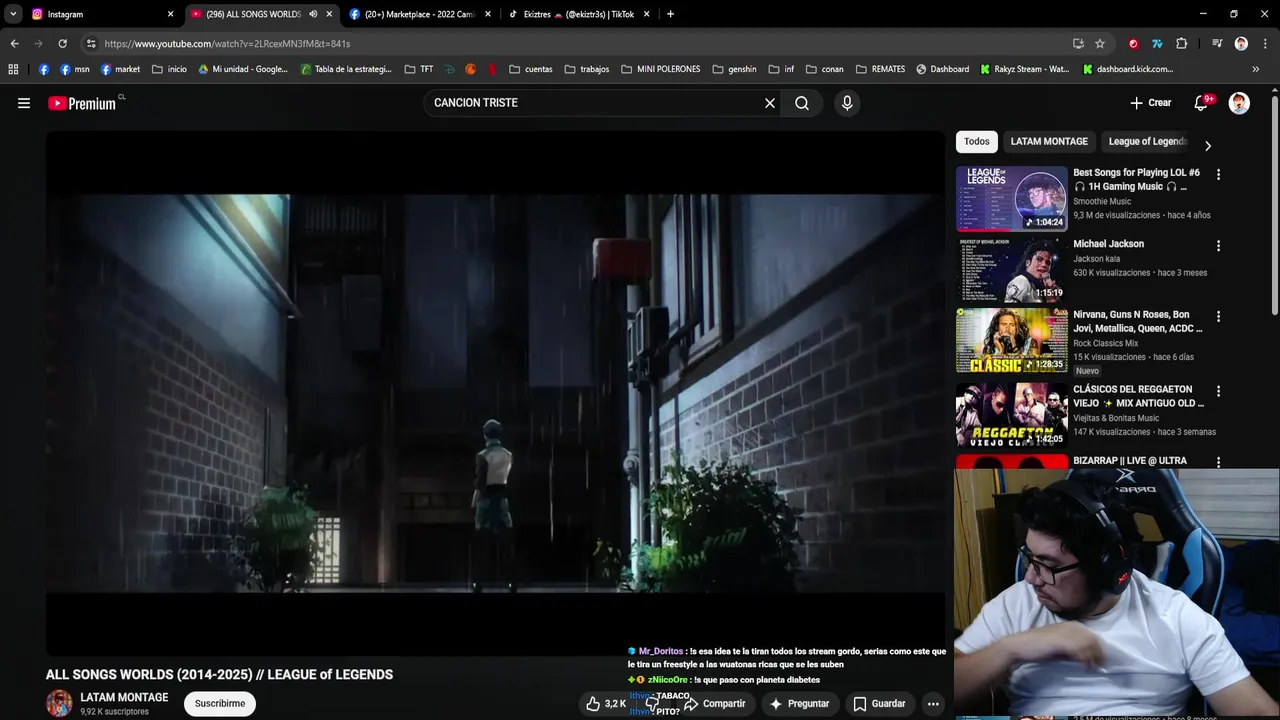Expand the MINI POLERONES bookmarks folder

coord(660,69)
